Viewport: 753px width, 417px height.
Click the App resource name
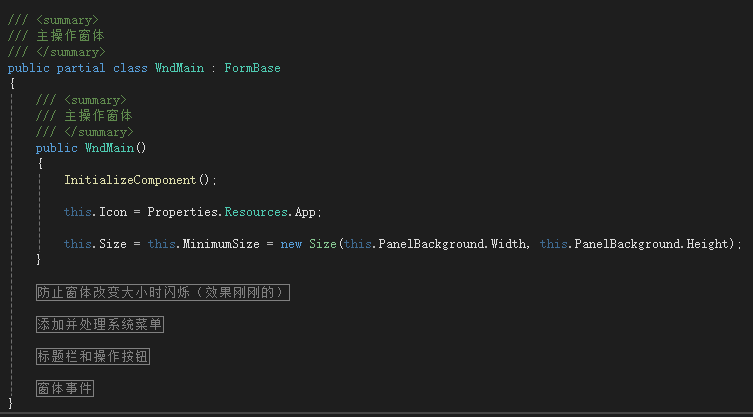[x=305, y=212]
